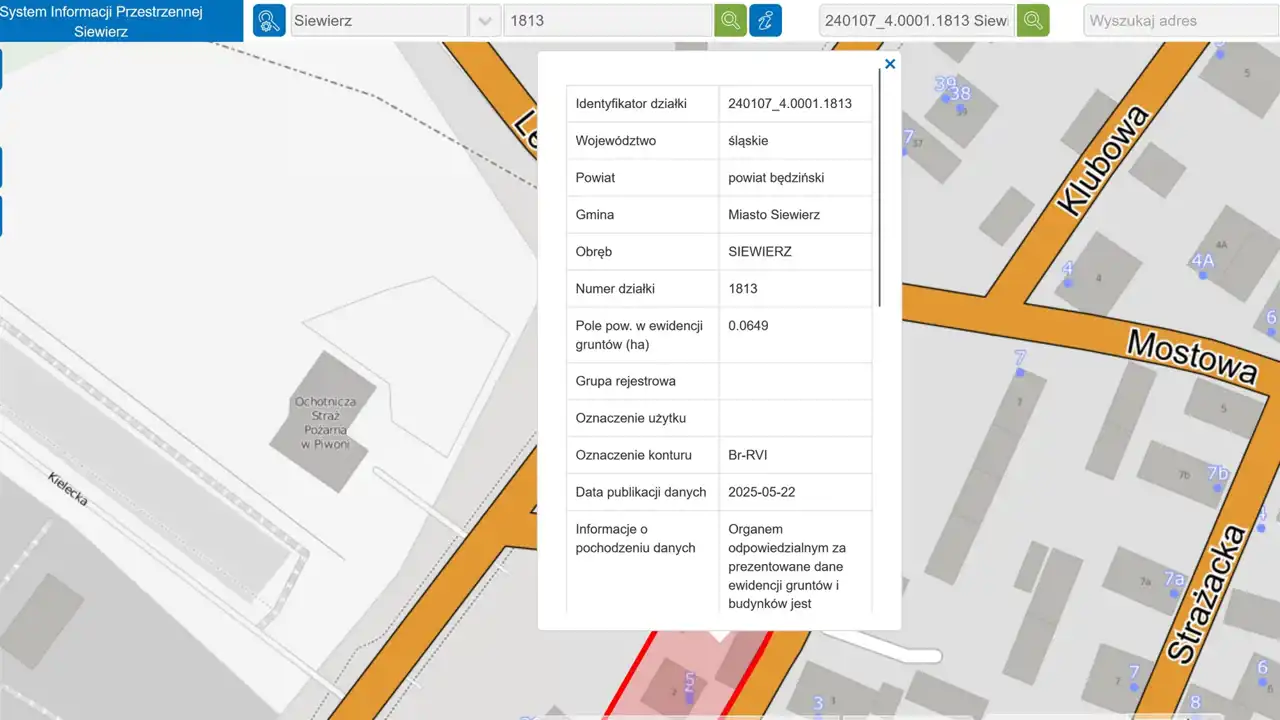Image resolution: width=1280 pixels, height=720 pixels.
Task: Search for parcel number 1813
Action: 730,20
